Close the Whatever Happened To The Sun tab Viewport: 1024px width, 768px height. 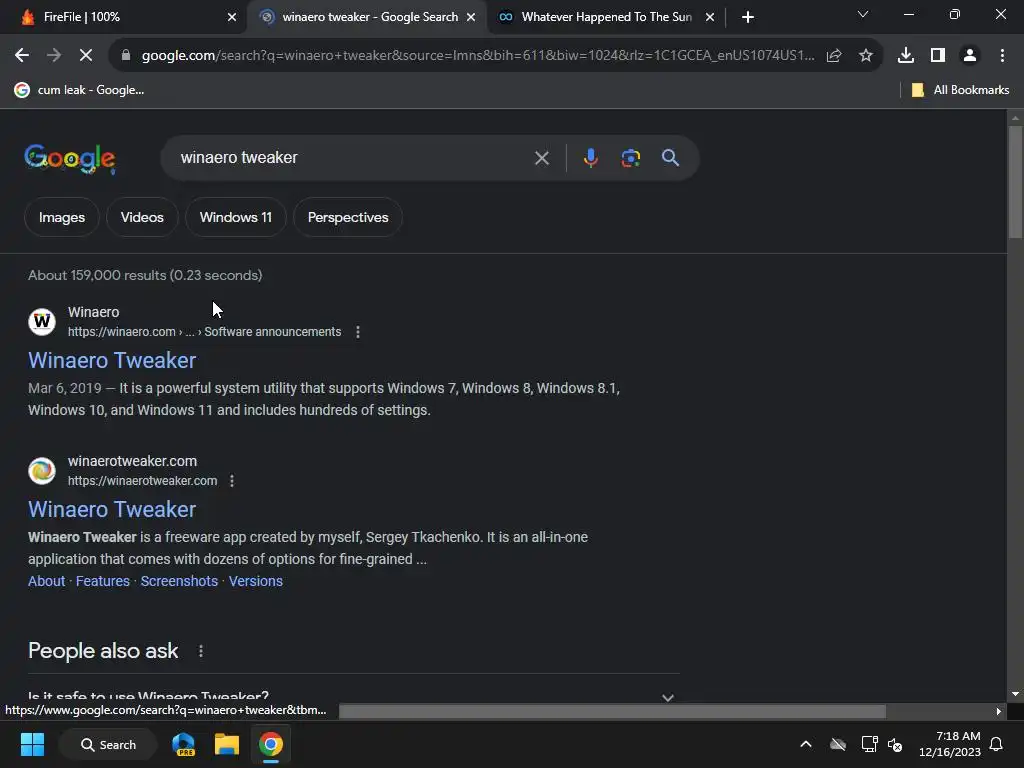[710, 17]
